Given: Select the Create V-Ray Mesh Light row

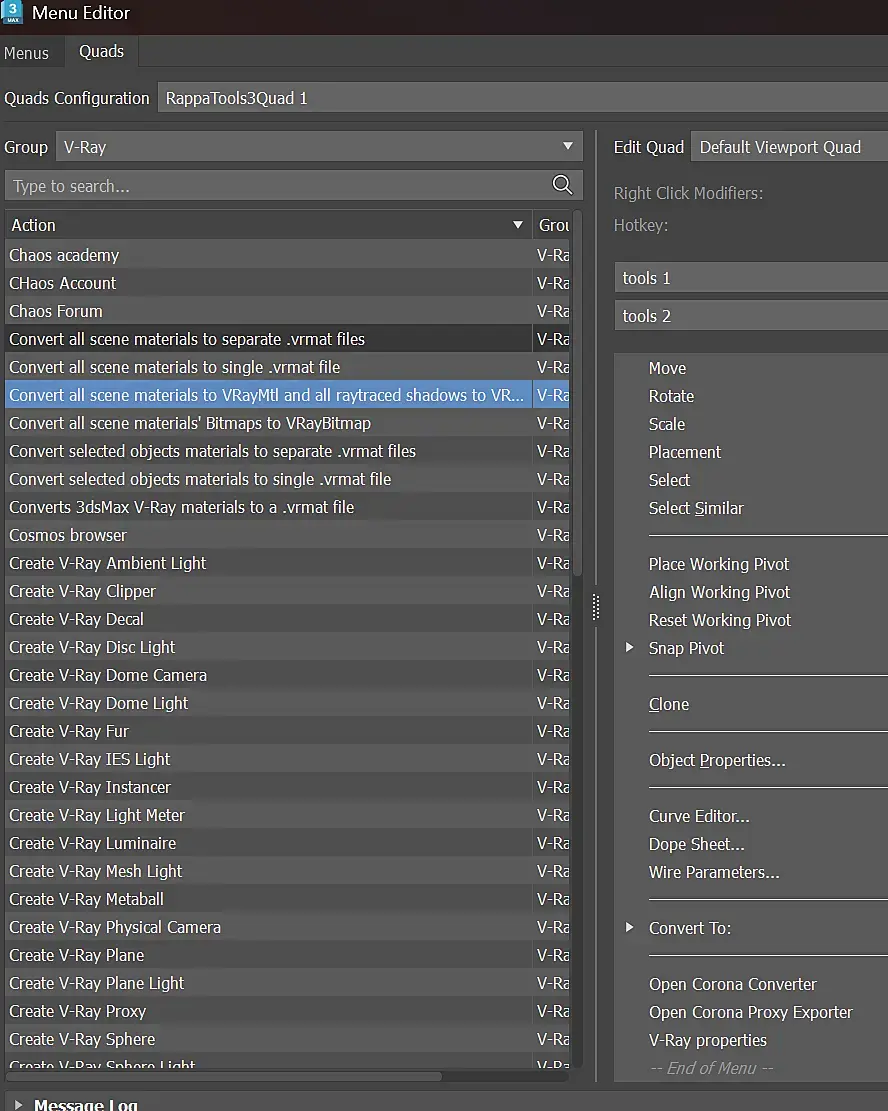Looking at the screenshot, I should (x=288, y=871).
